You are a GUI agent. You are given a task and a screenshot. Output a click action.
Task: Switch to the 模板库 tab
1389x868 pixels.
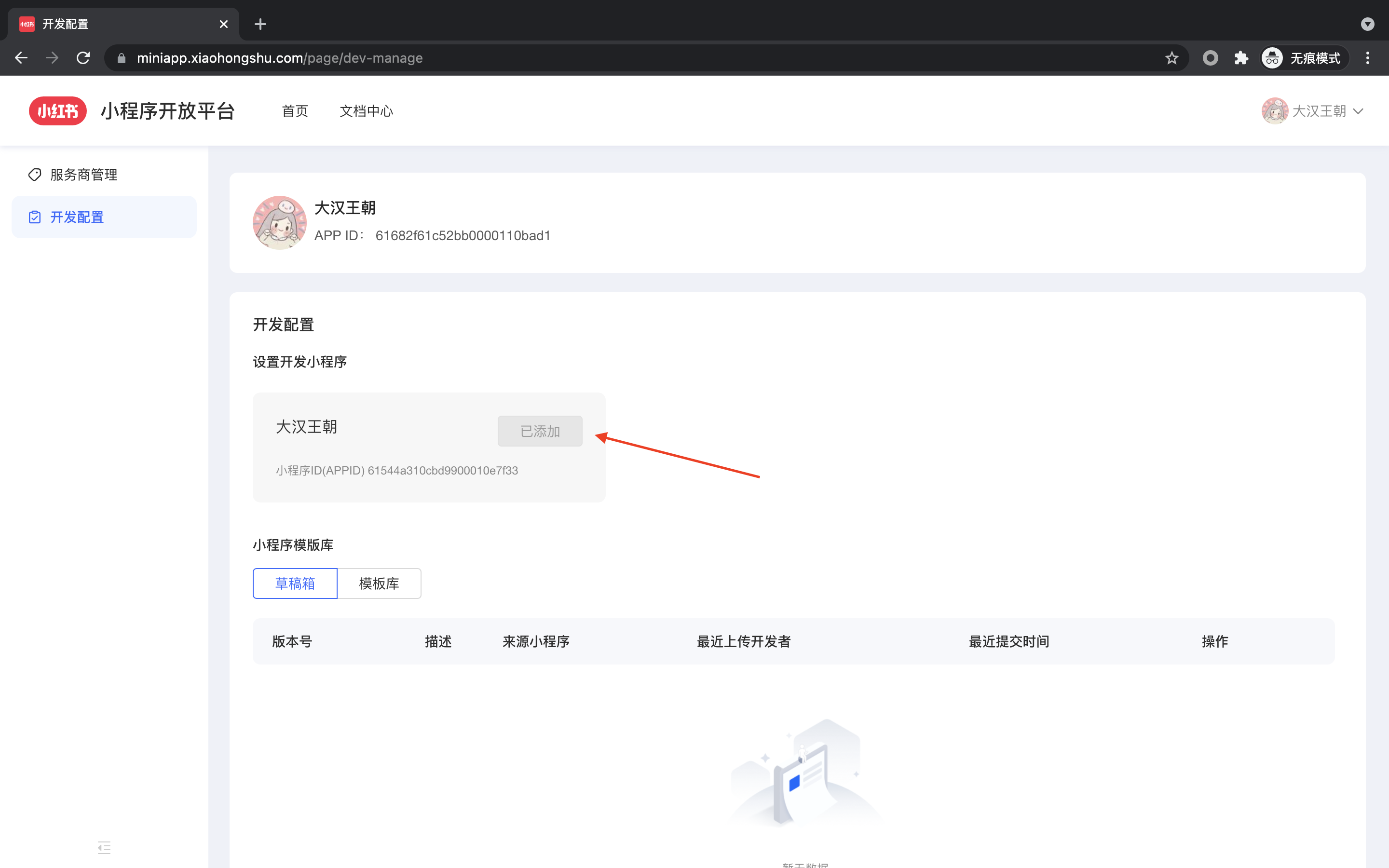[x=380, y=583]
